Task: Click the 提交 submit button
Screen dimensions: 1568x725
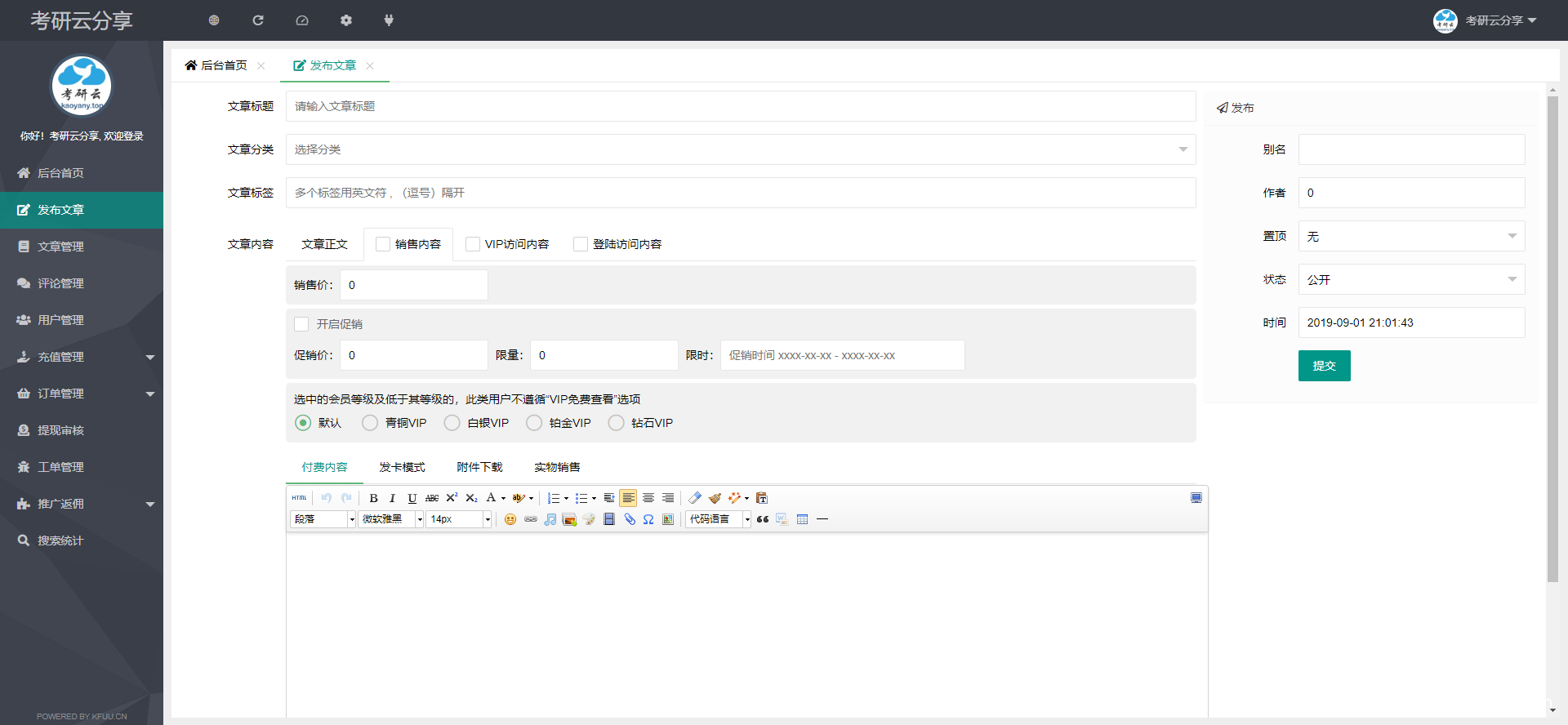Action: click(x=1324, y=366)
